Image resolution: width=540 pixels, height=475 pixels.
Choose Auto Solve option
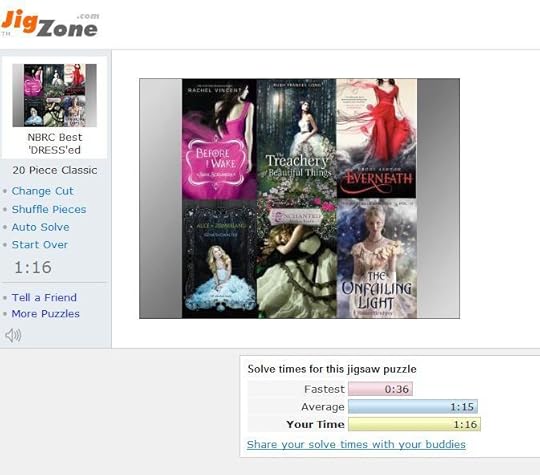pyautogui.click(x=40, y=227)
